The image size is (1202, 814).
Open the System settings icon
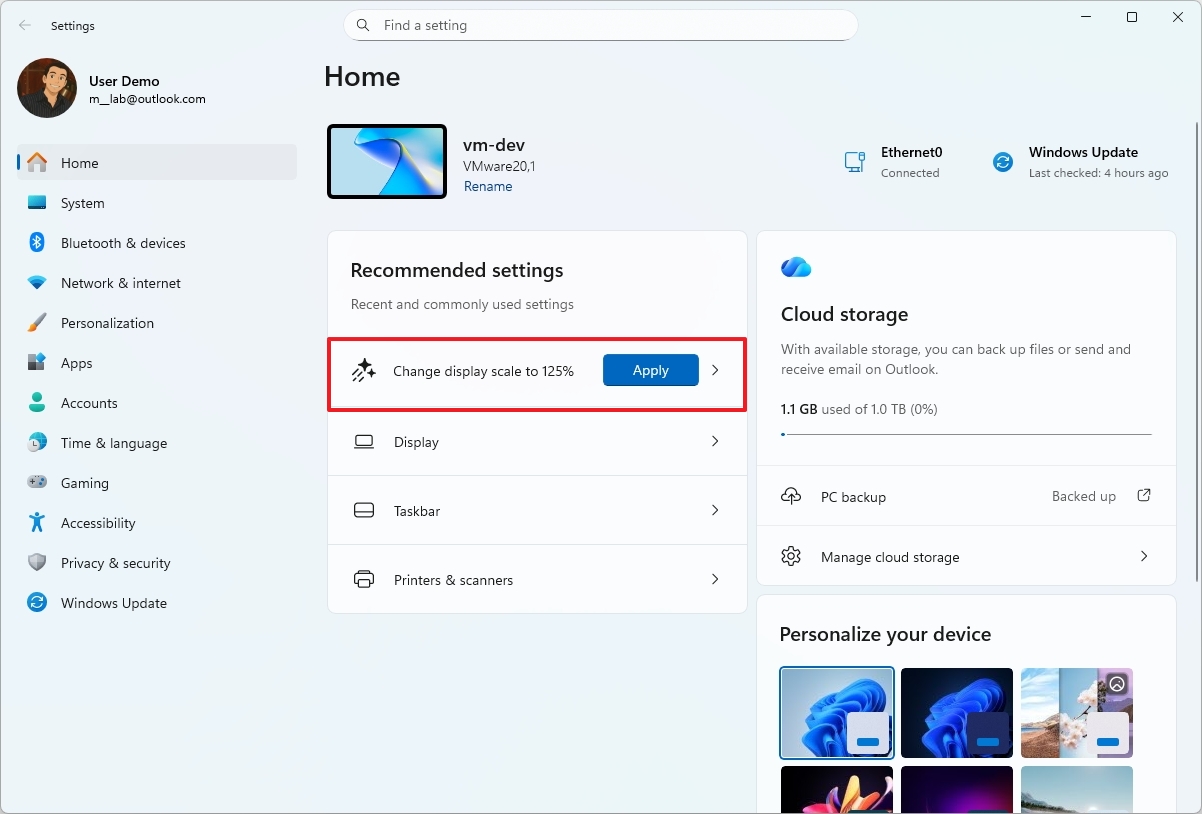(38, 203)
